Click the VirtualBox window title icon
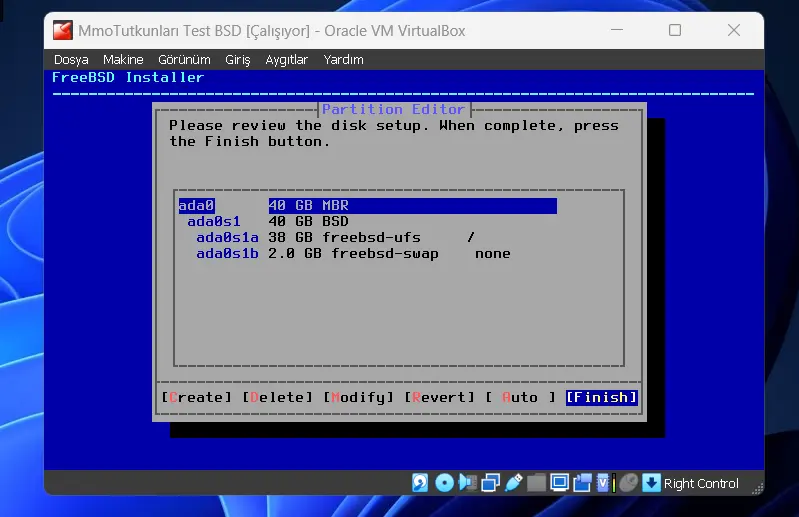 pos(63,31)
